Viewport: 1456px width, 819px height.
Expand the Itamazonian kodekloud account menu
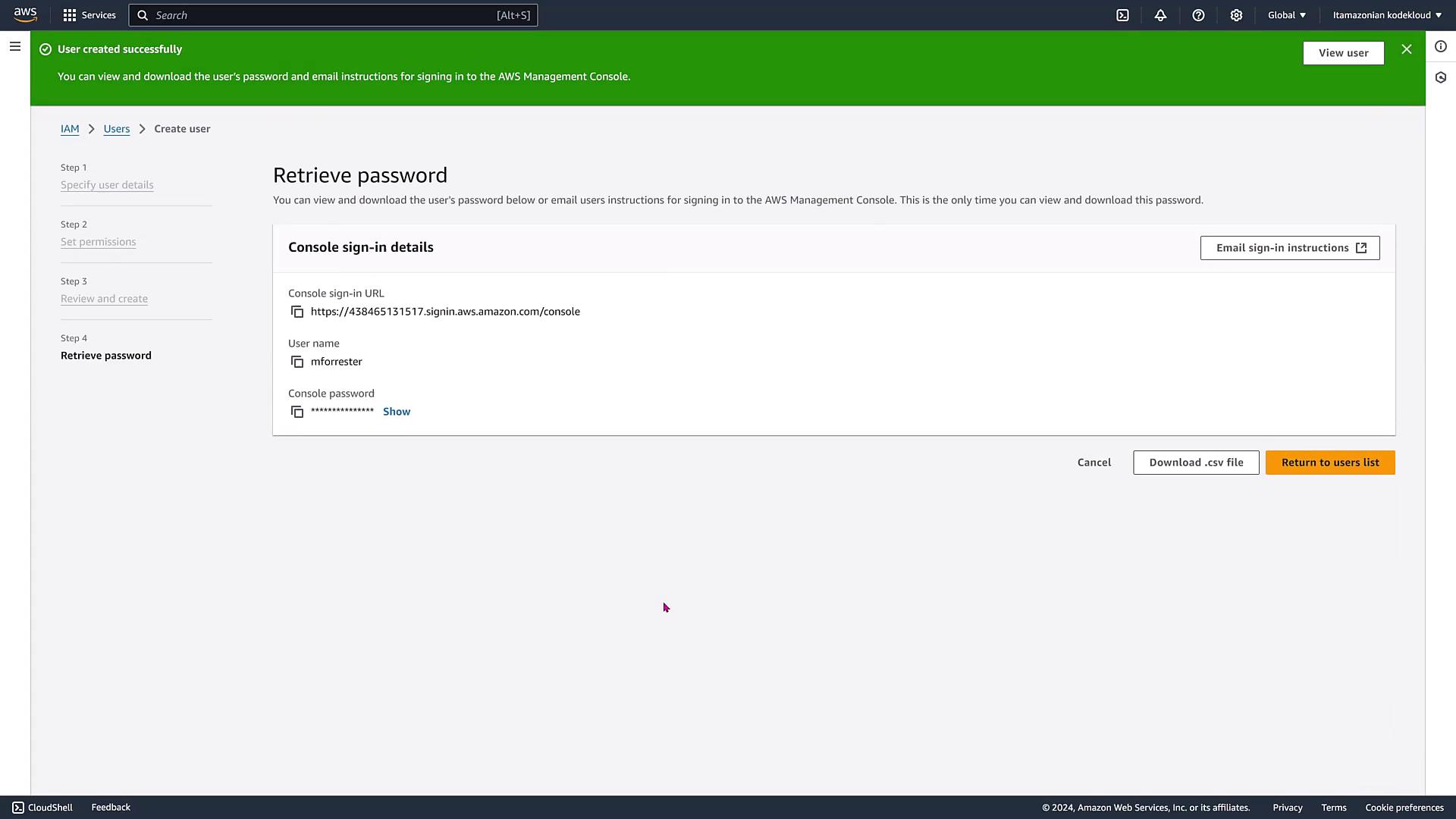1387,15
